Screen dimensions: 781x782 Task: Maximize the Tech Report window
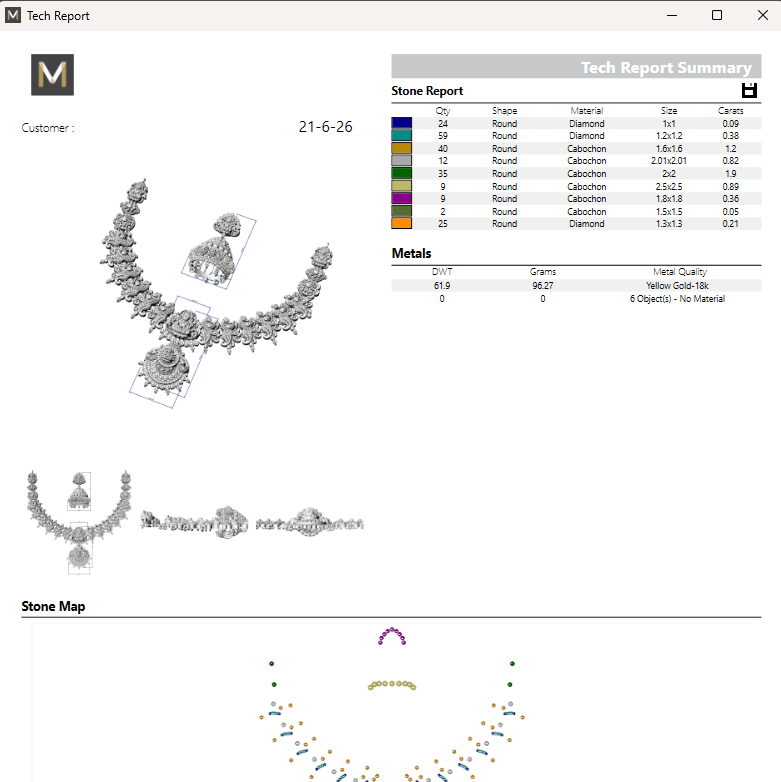click(x=717, y=15)
